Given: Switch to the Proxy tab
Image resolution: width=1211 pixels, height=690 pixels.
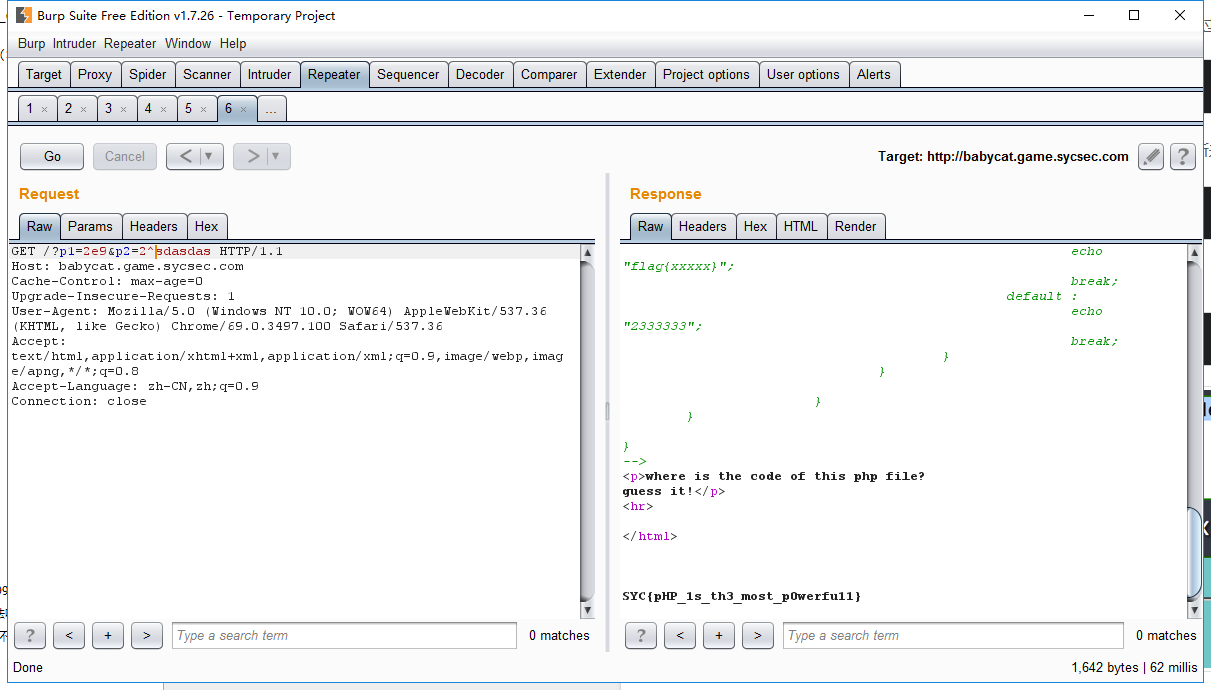Looking at the screenshot, I should tap(95, 74).
